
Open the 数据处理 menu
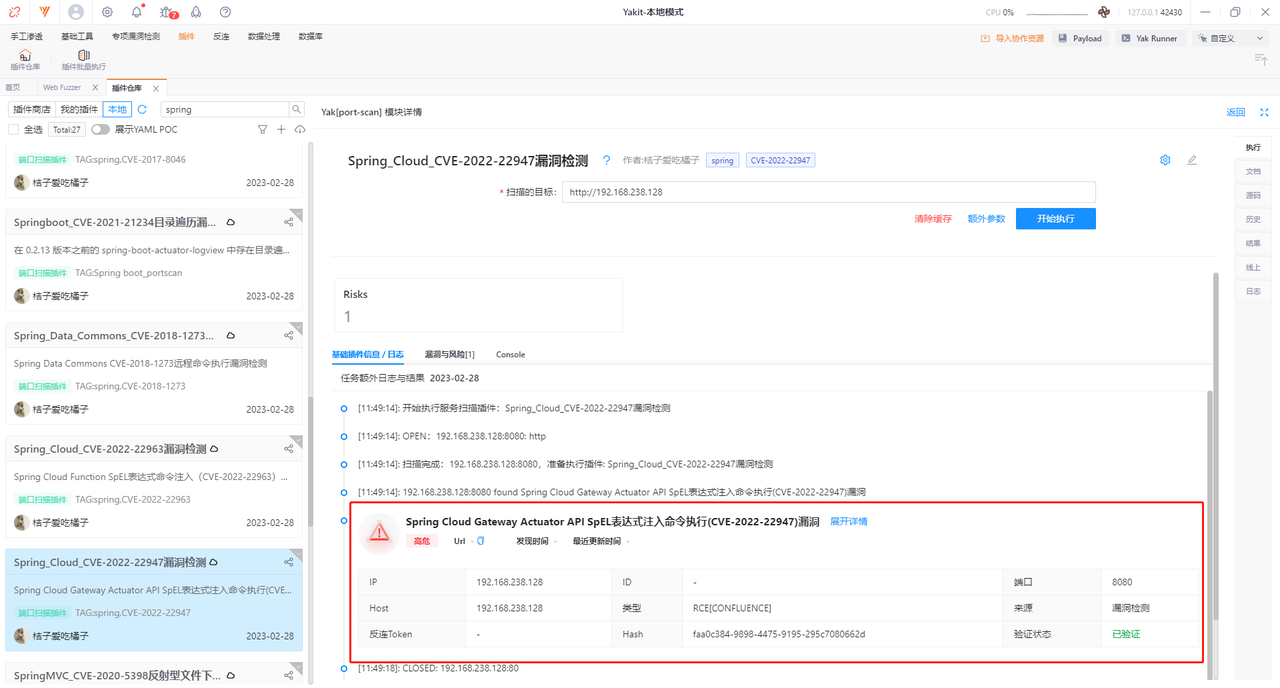click(x=264, y=36)
